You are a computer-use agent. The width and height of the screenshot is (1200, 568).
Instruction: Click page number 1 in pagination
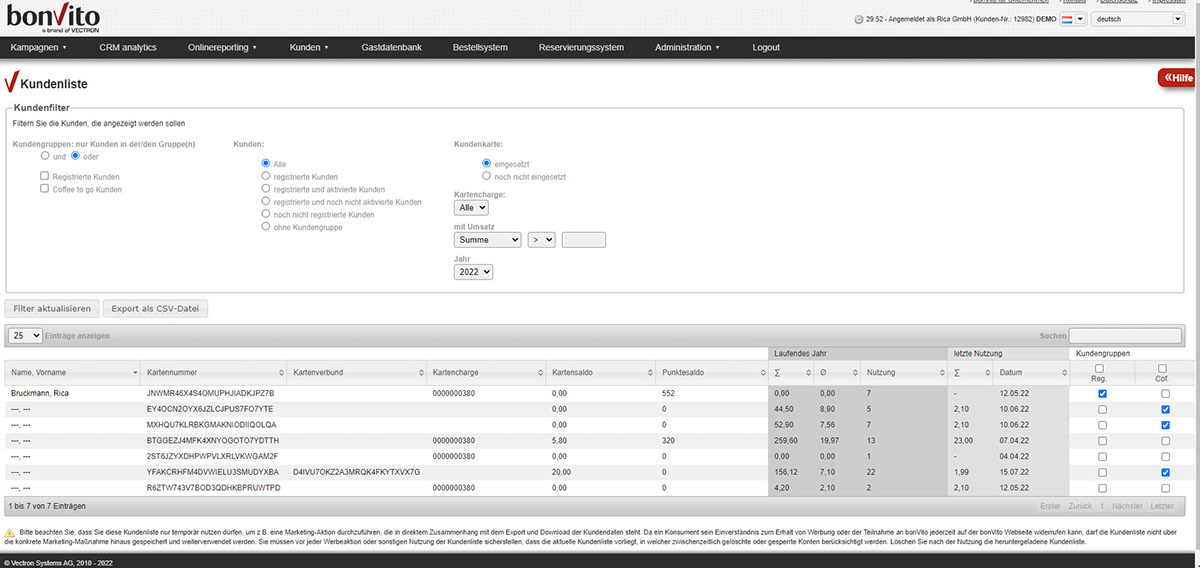pyautogui.click(x=1101, y=507)
